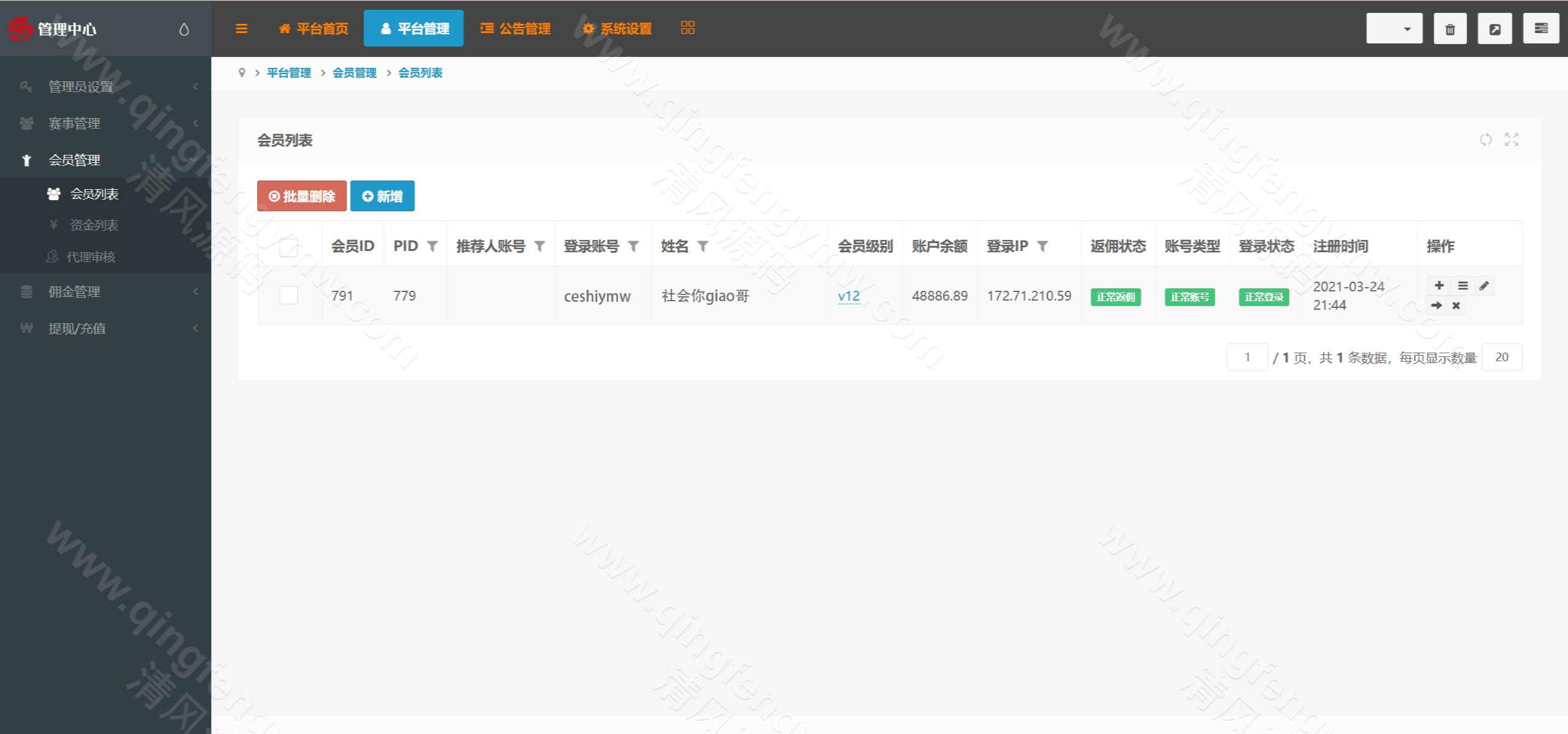Image resolution: width=1568 pixels, height=734 pixels.
Task: Click the trash icon in the top-right toolbar
Action: 1449,28
